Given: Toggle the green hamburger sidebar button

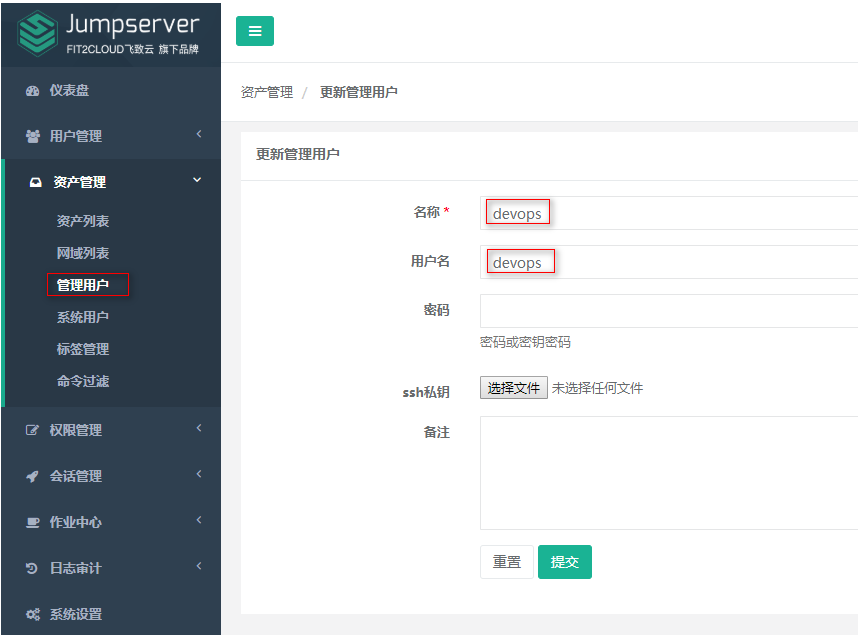Looking at the screenshot, I should pyautogui.click(x=254, y=31).
